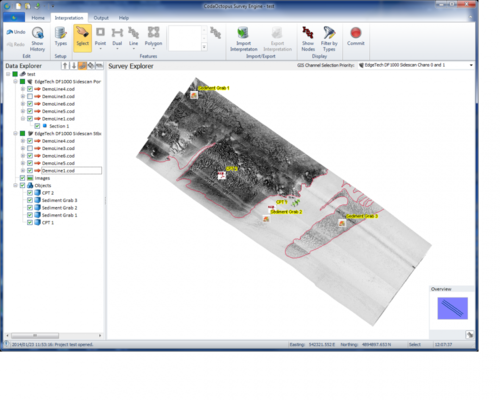Click the new document quick access icon
The width and height of the screenshot is (500, 400).
click(x=19, y=6)
